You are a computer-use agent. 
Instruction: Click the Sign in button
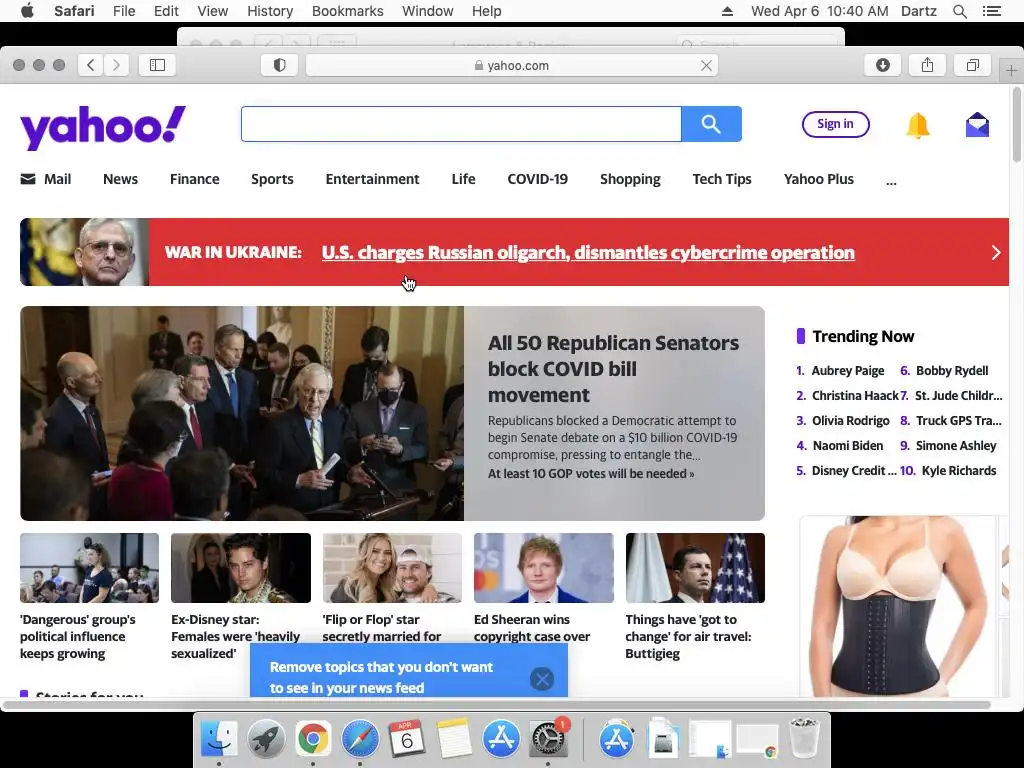click(835, 124)
